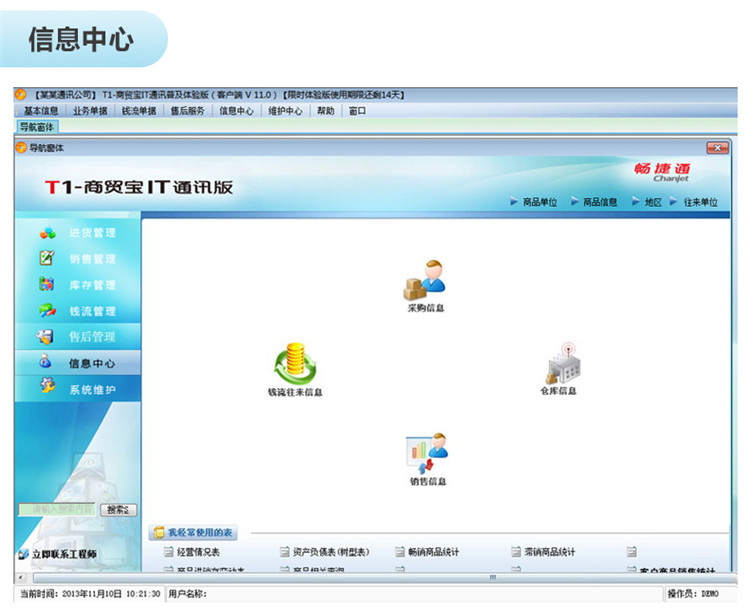750x609 pixels.
Task: Click the search input field in sidebar
Action: click(x=57, y=510)
